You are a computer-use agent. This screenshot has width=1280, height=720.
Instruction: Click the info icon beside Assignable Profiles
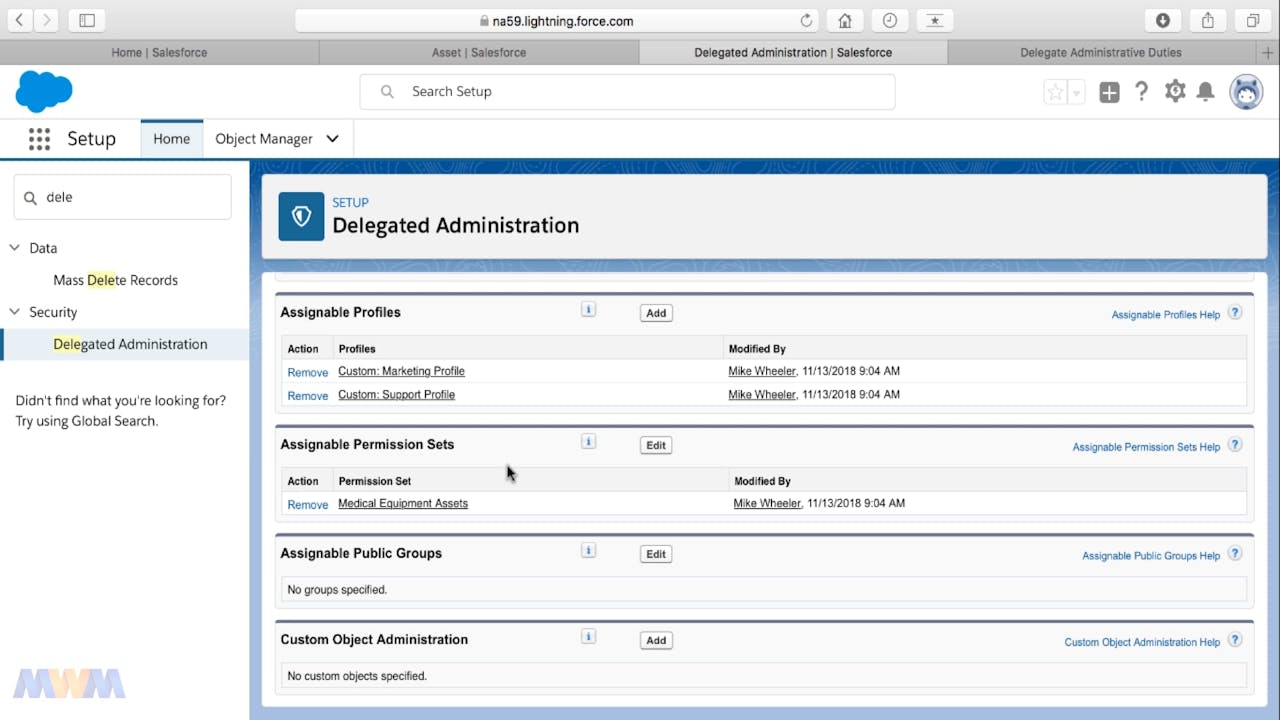coord(588,309)
